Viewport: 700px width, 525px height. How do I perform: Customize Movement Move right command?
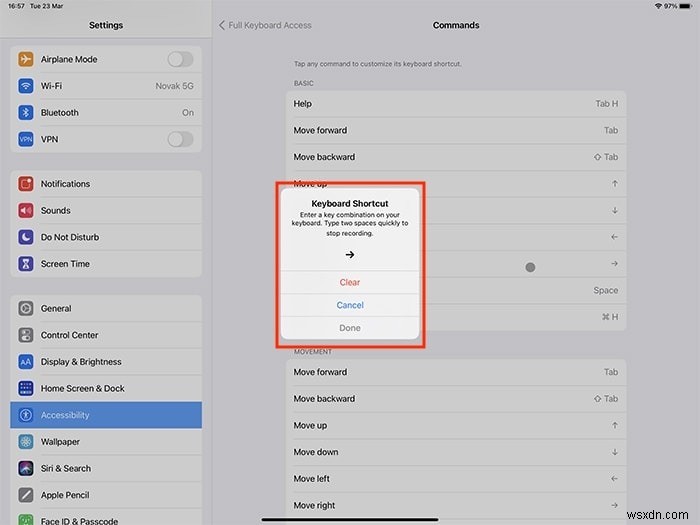point(456,505)
